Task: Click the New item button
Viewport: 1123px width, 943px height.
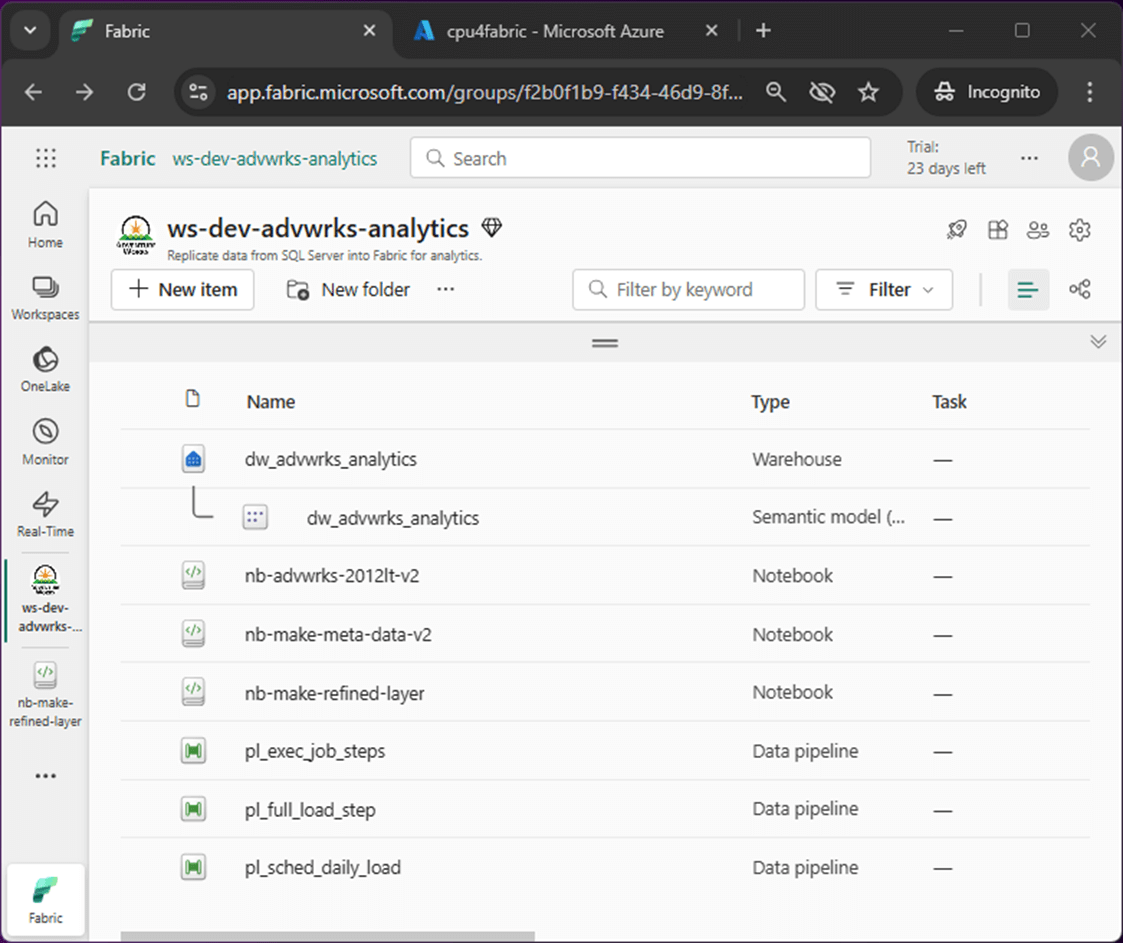Action: [x=183, y=290]
